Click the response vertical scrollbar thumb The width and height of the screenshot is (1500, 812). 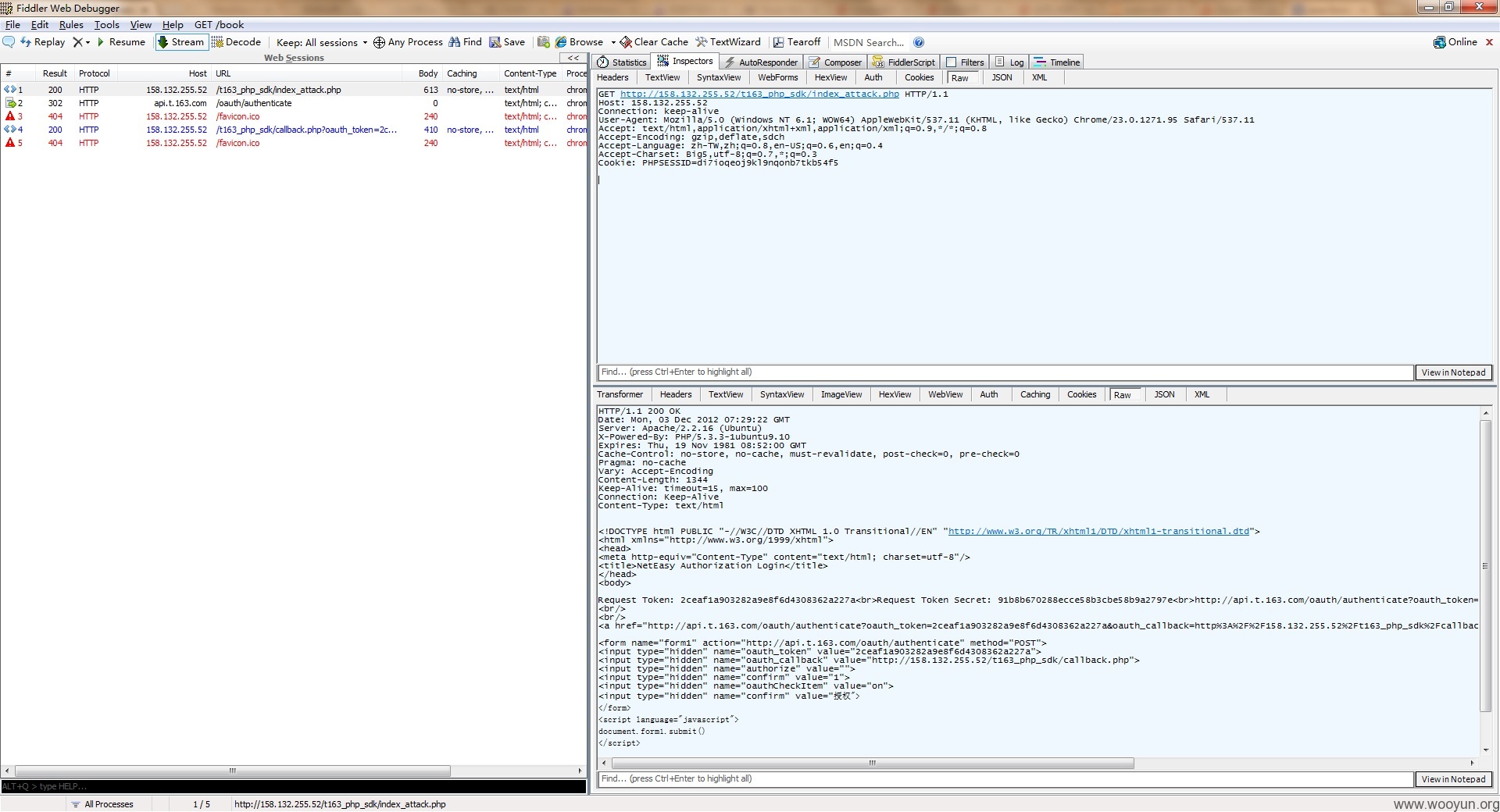pyautogui.click(x=1485, y=566)
